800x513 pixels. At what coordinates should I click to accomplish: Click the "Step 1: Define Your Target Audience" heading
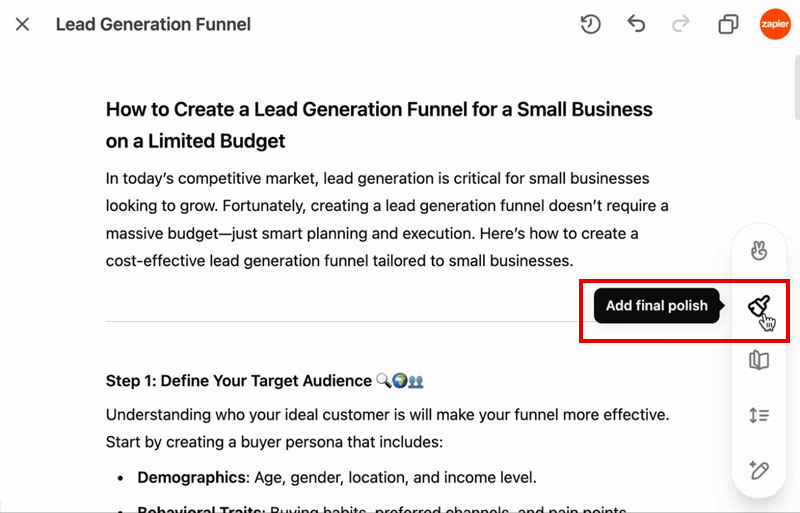coord(238,381)
